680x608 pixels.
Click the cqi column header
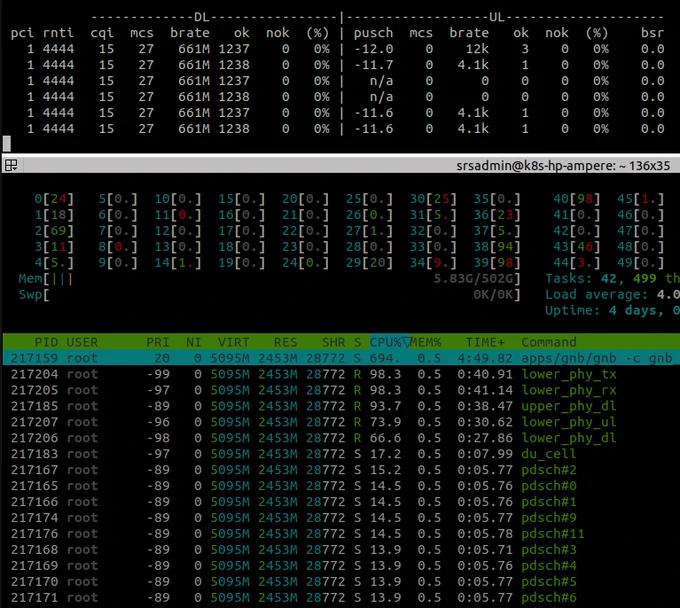[102, 33]
